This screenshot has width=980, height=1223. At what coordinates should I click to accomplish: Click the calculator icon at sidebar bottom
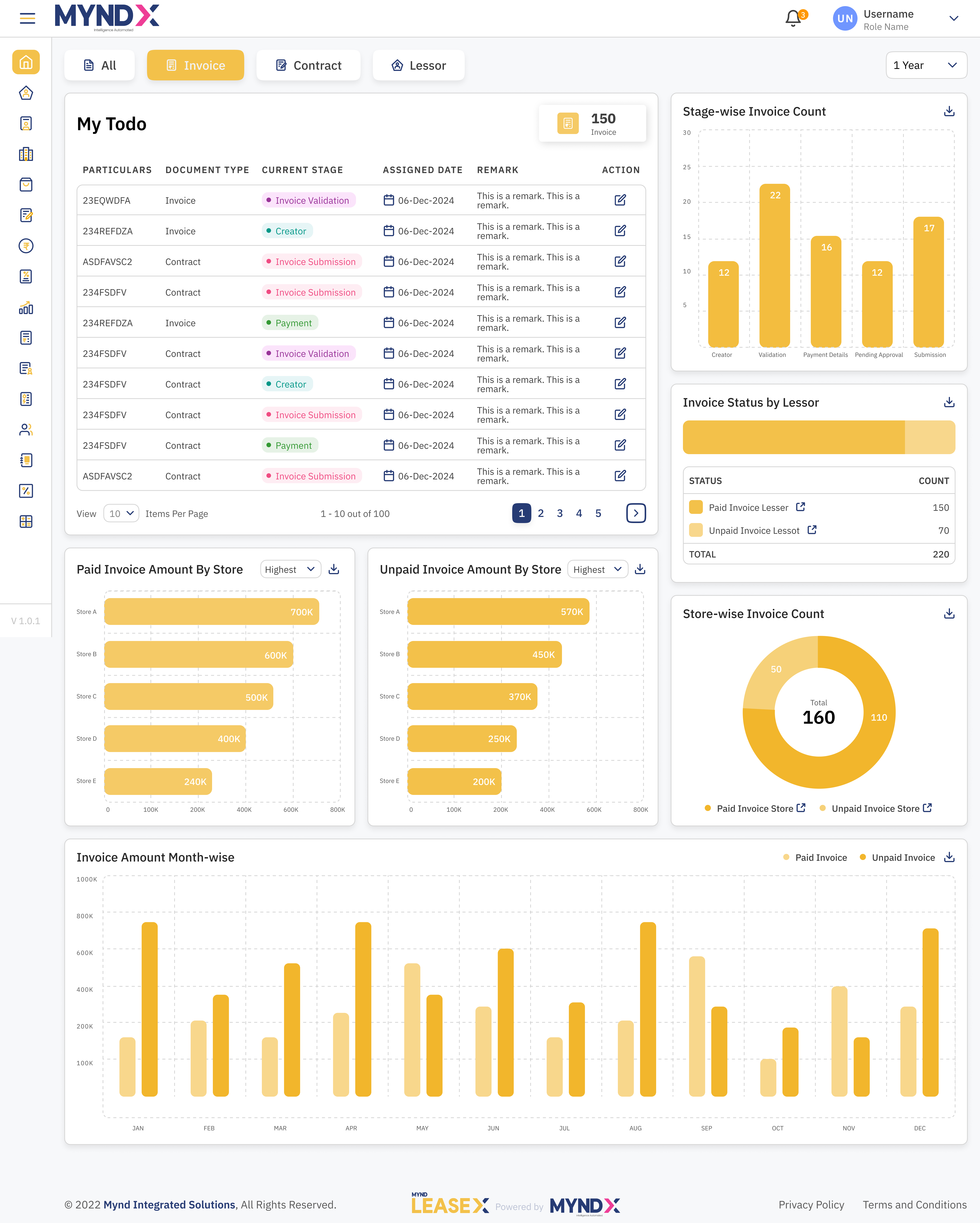coord(26,521)
